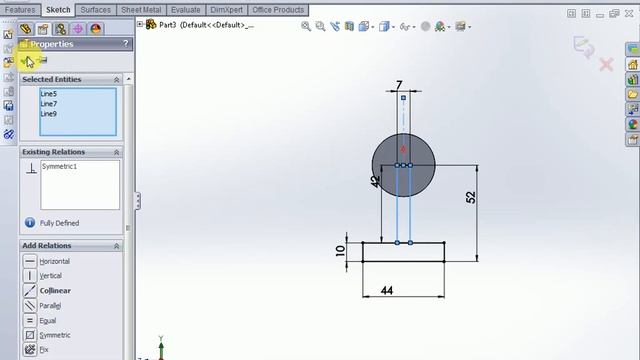Open the View Orientation dropdown arrow
The height and width of the screenshot is (360, 640).
pyautogui.click(x=373, y=27)
